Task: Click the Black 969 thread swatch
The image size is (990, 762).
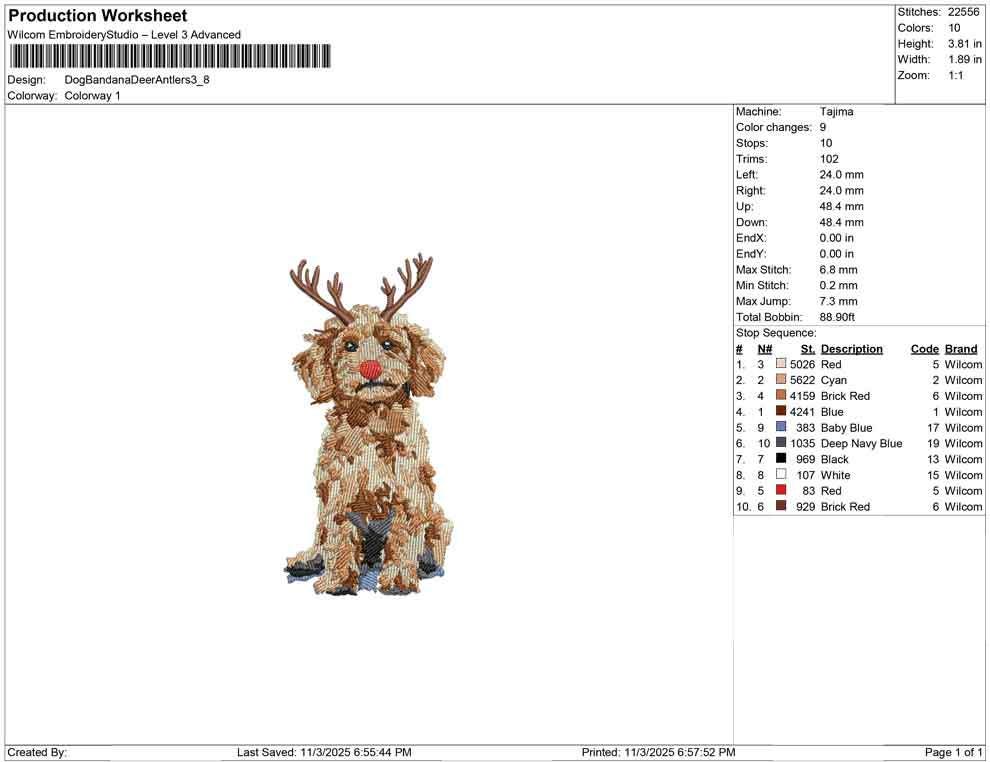Action: [x=781, y=459]
